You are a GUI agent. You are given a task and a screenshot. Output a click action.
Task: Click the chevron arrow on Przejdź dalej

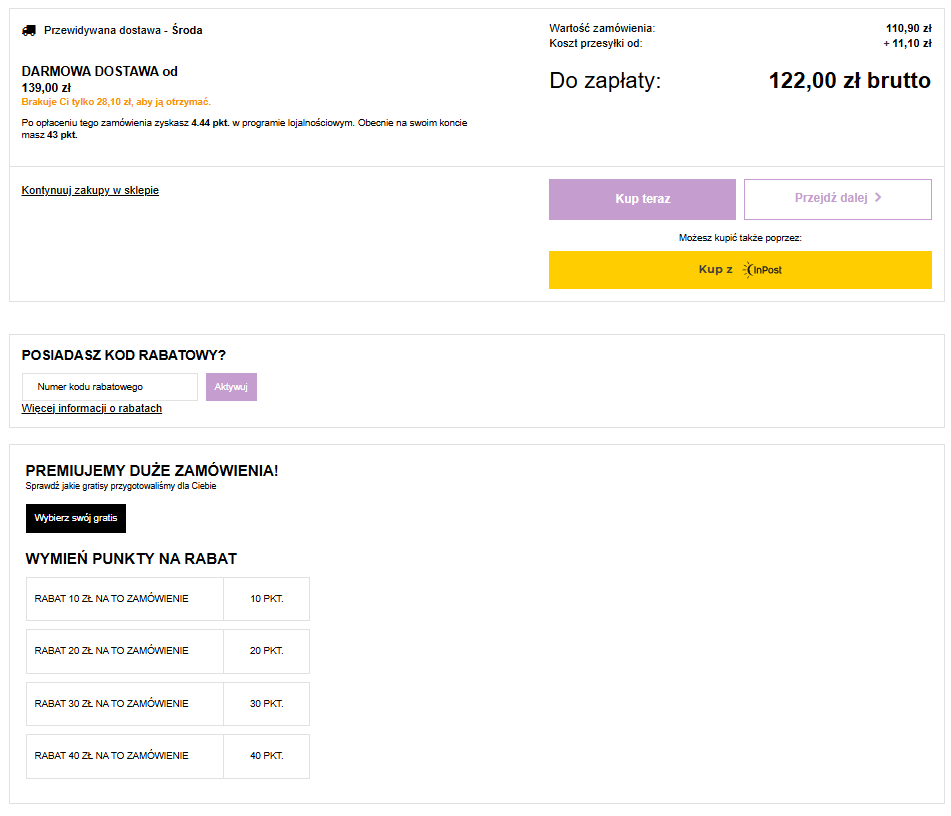click(x=878, y=198)
